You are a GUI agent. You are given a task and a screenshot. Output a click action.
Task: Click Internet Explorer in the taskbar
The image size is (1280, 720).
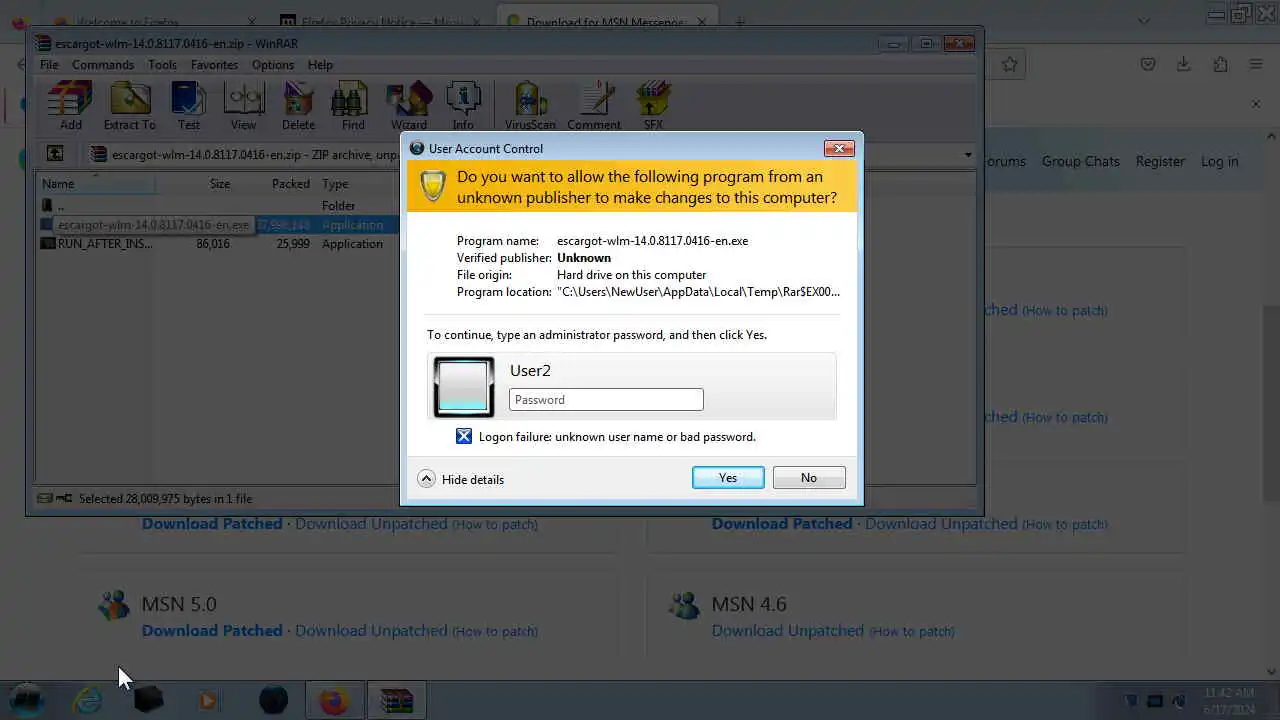point(88,700)
